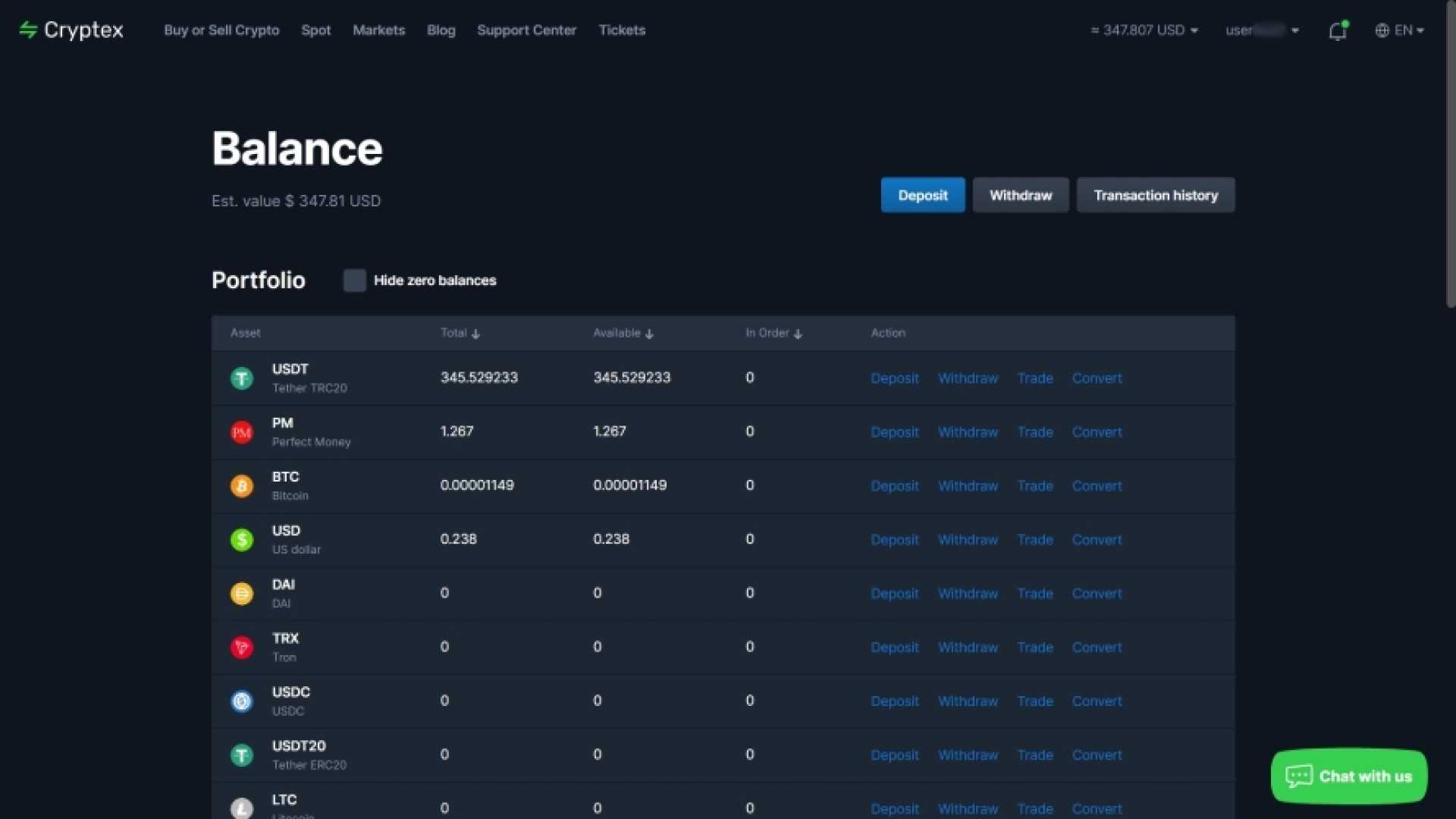Click the Asset column header
Screen dimensions: 1456x819
click(x=245, y=333)
